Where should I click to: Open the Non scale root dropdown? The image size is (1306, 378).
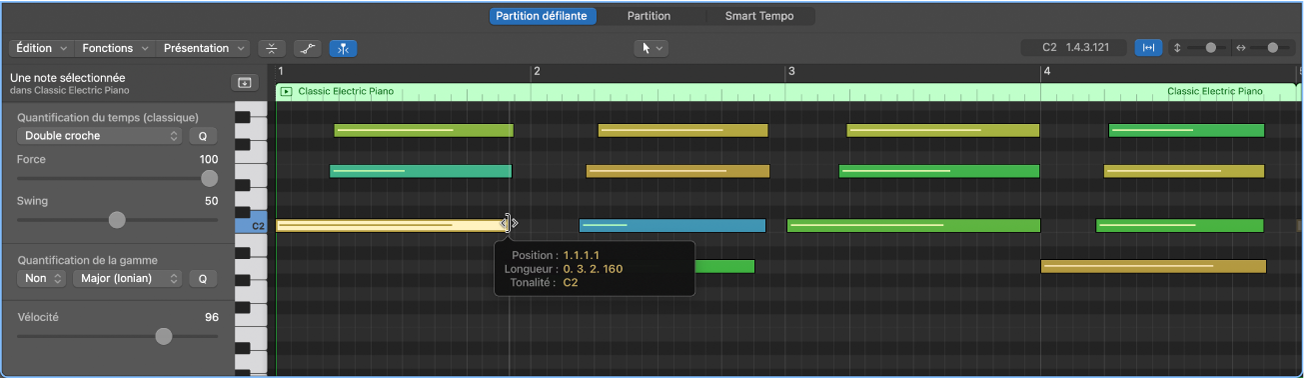(x=42, y=279)
